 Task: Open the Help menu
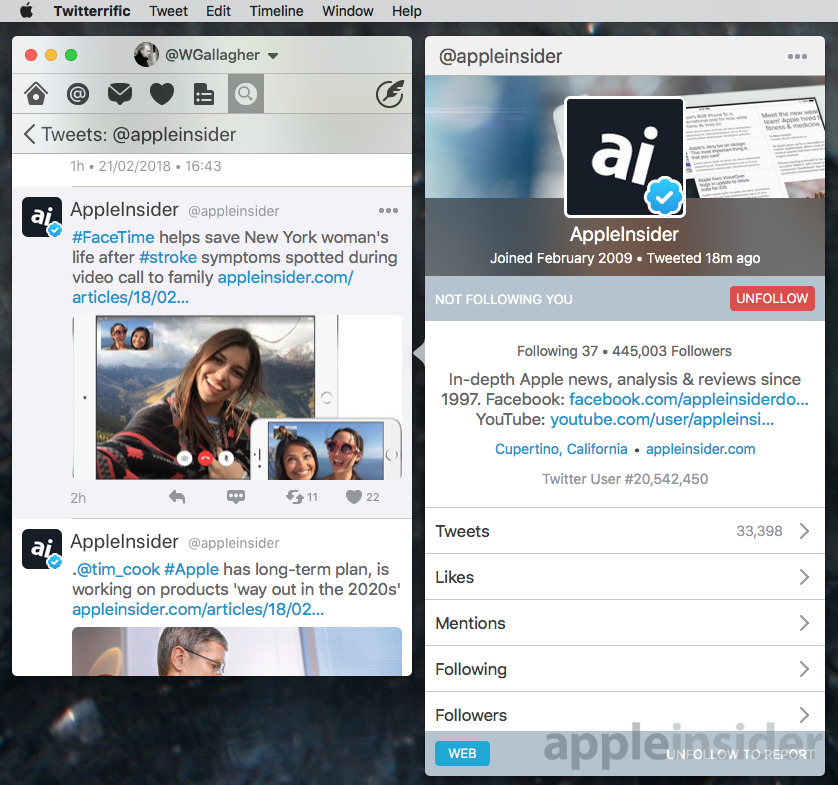point(407,11)
